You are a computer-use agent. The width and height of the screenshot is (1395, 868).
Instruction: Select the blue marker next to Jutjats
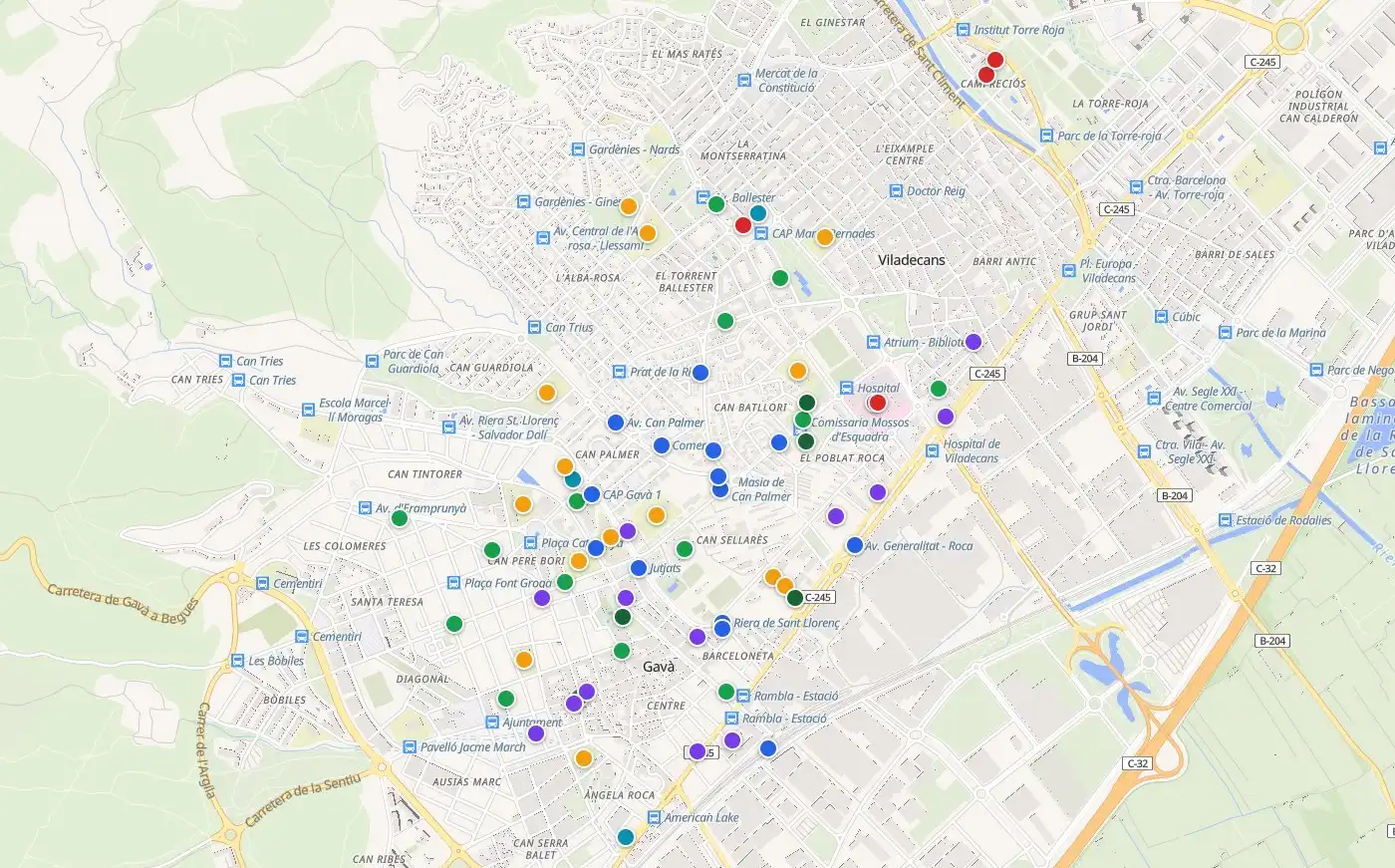tap(639, 568)
